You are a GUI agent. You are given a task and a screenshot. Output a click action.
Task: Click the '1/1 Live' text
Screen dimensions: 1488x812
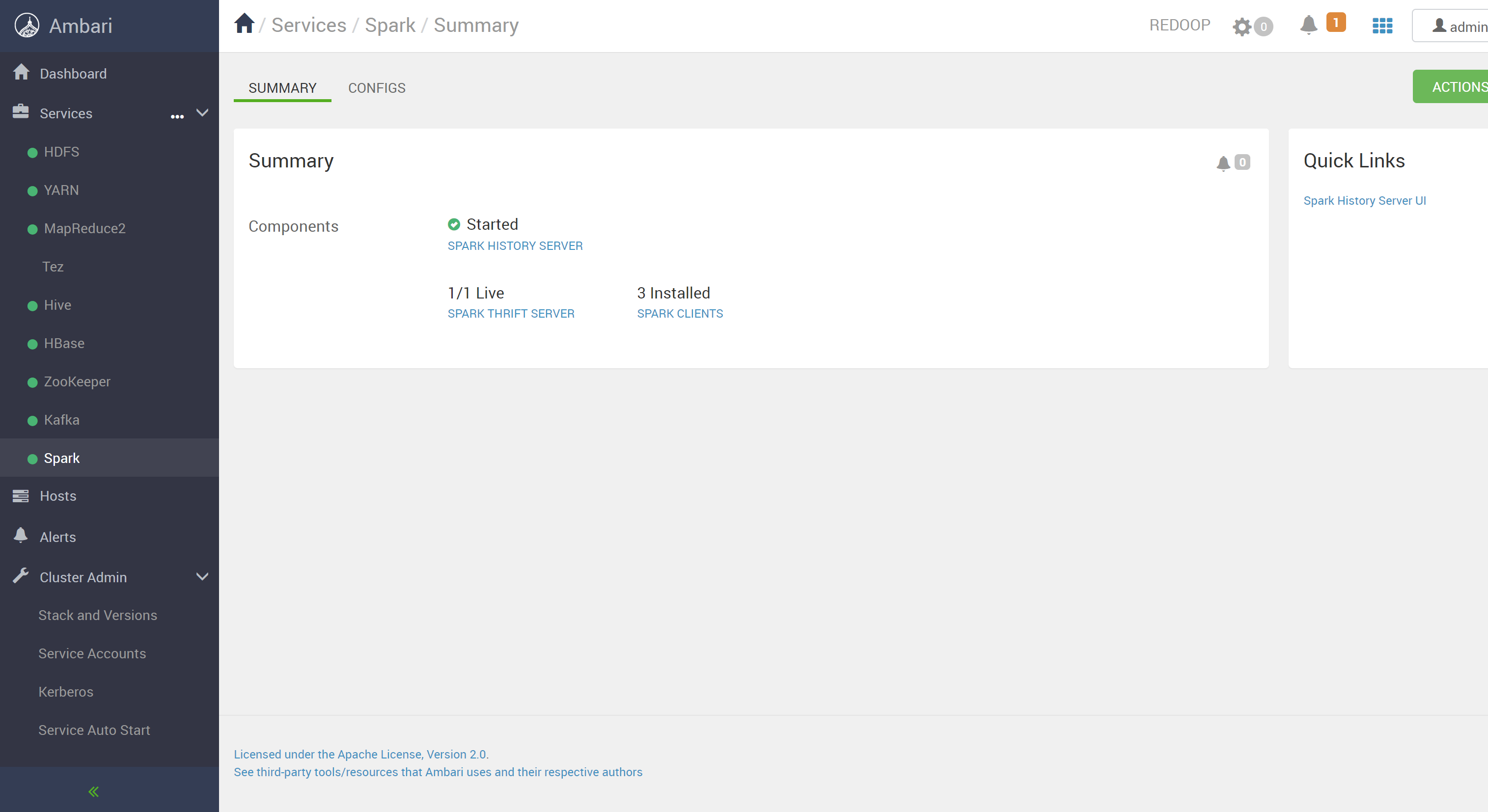tap(476, 293)
